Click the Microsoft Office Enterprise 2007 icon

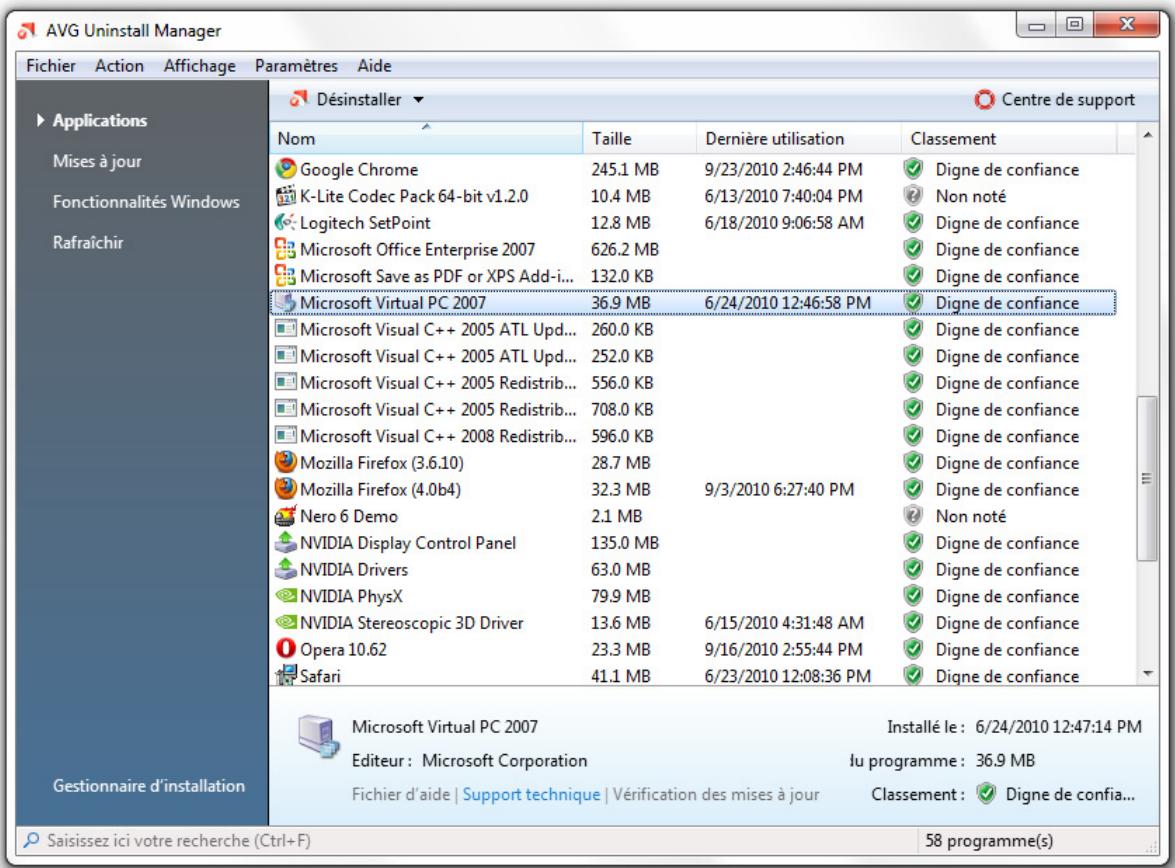(x=286, y=250)
